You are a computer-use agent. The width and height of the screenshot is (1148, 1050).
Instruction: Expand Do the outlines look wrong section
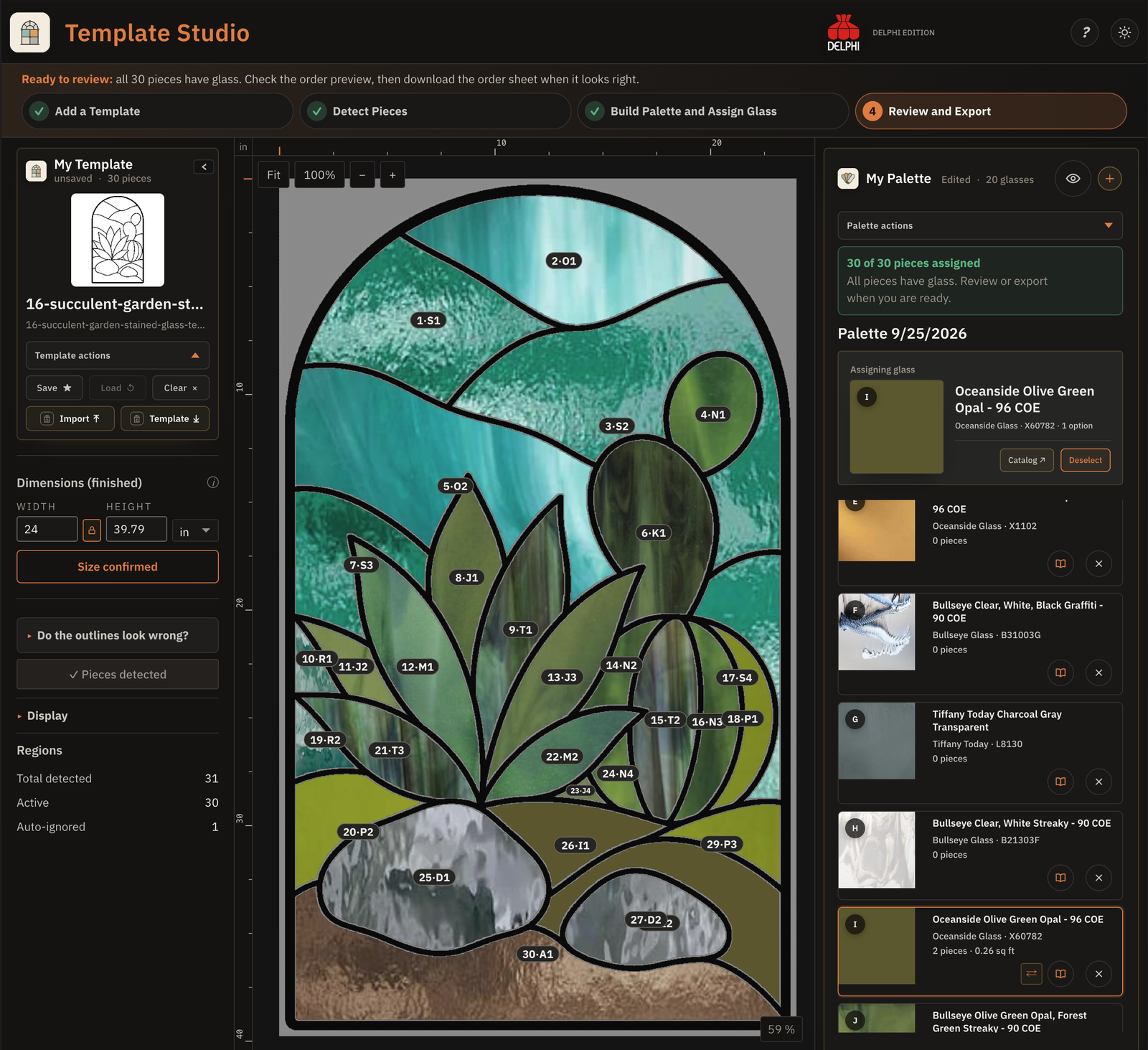point(118,635)
